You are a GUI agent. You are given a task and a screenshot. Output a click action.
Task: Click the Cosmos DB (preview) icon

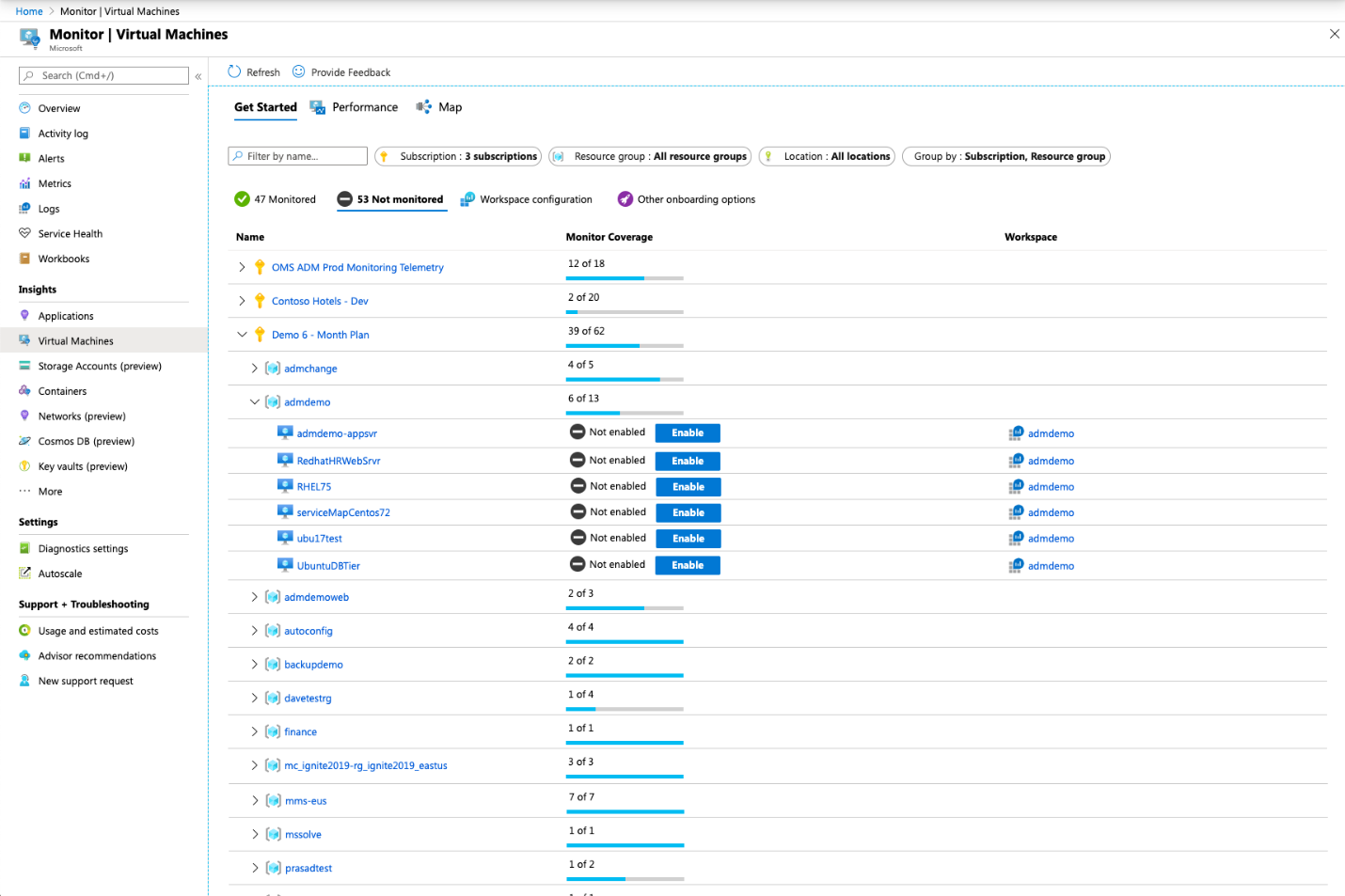pyautogui.click(x=25, y=441)
